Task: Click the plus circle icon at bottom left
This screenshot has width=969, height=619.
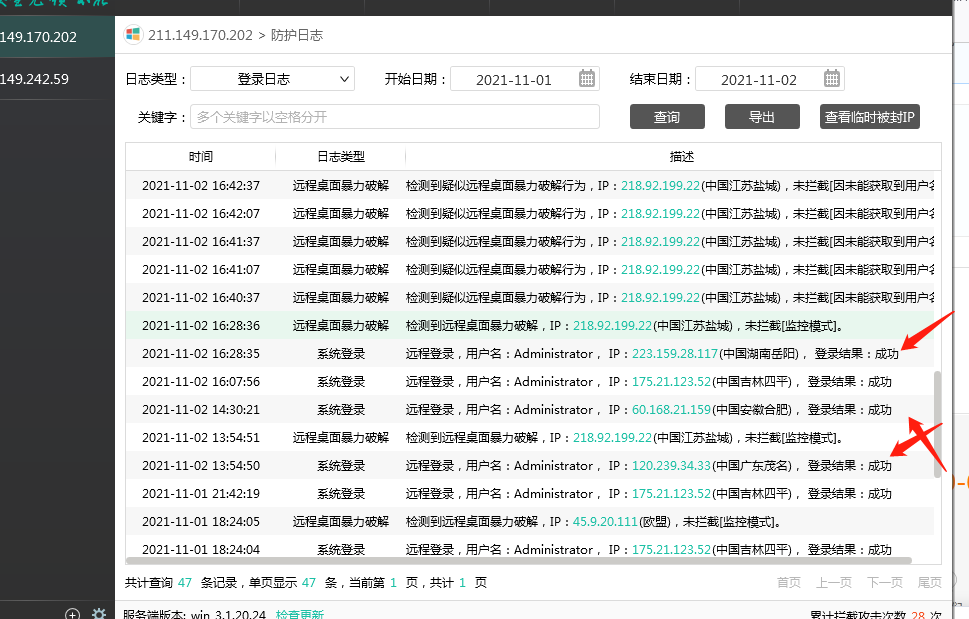Action: pos(70,613)
